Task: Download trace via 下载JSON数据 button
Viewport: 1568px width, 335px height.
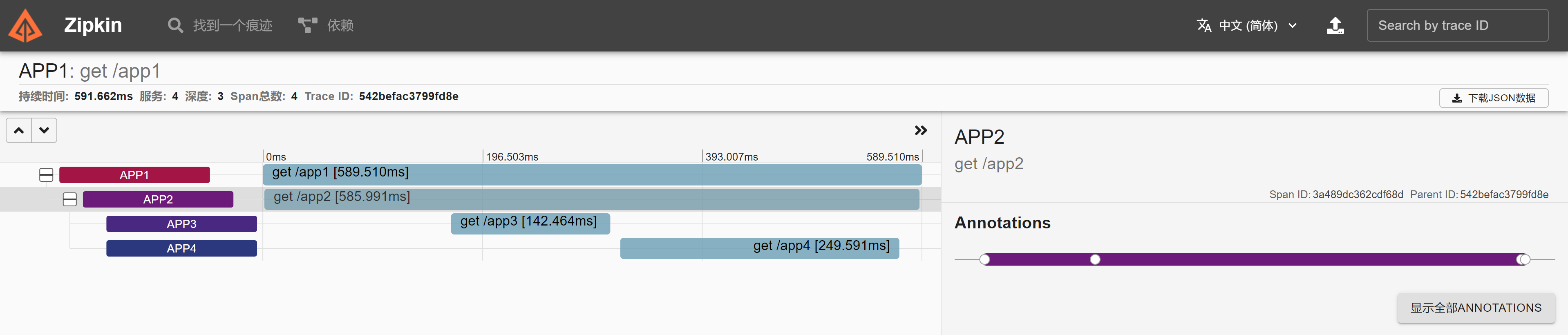Action: (1493, 98)
